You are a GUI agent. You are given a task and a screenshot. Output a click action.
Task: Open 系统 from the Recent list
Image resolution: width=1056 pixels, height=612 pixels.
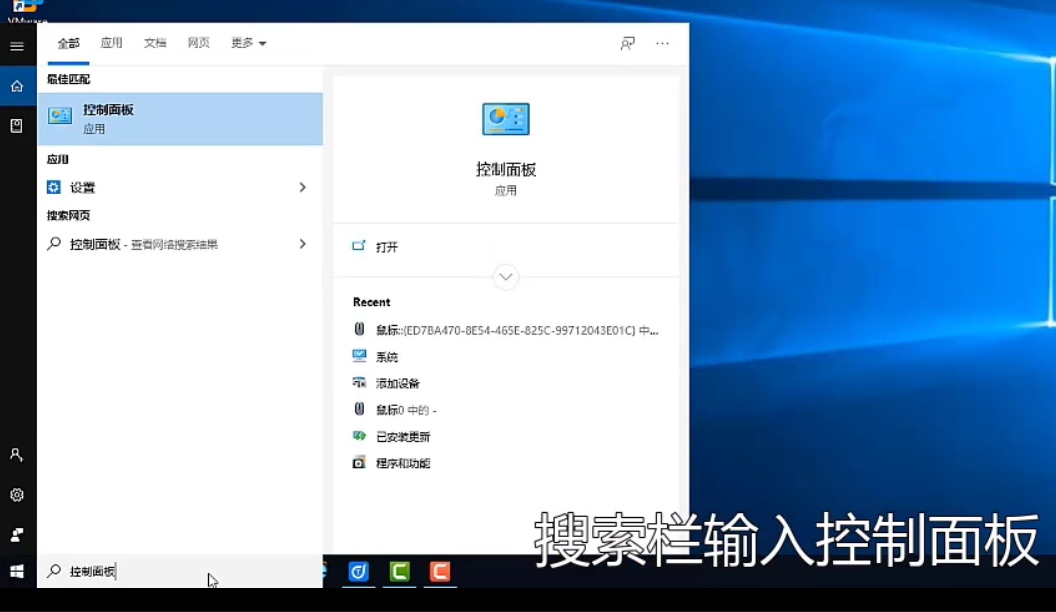tap(388, 356)
